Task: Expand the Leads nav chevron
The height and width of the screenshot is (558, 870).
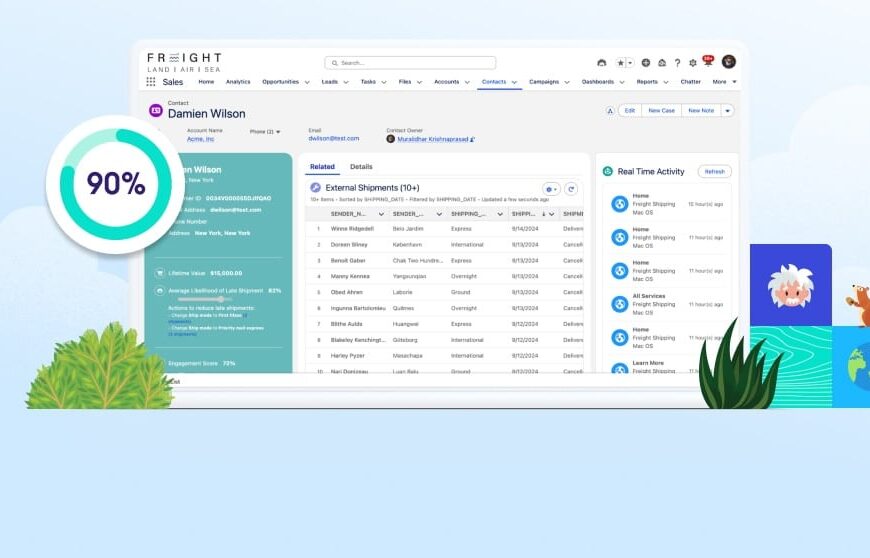Action: click(346, 82)
